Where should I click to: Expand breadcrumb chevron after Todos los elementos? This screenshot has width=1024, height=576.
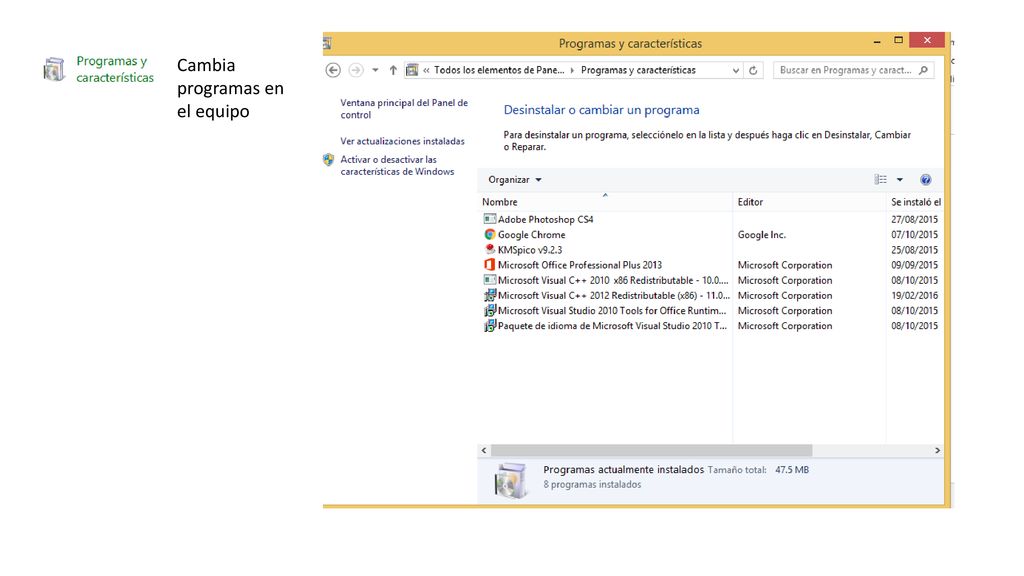pyautogui.click(x=573, y=70)
